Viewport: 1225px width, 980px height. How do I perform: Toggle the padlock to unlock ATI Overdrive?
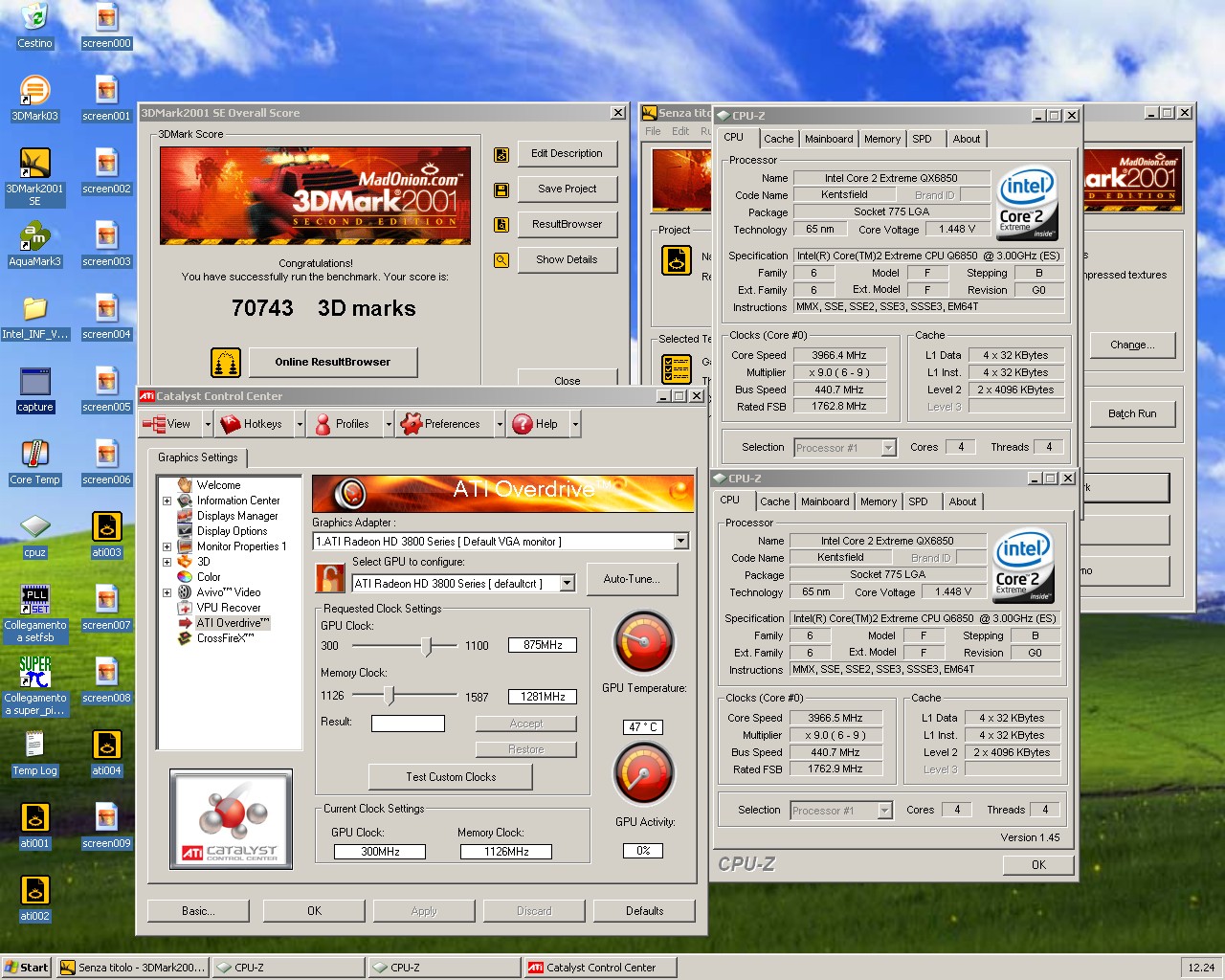[330, 578]
